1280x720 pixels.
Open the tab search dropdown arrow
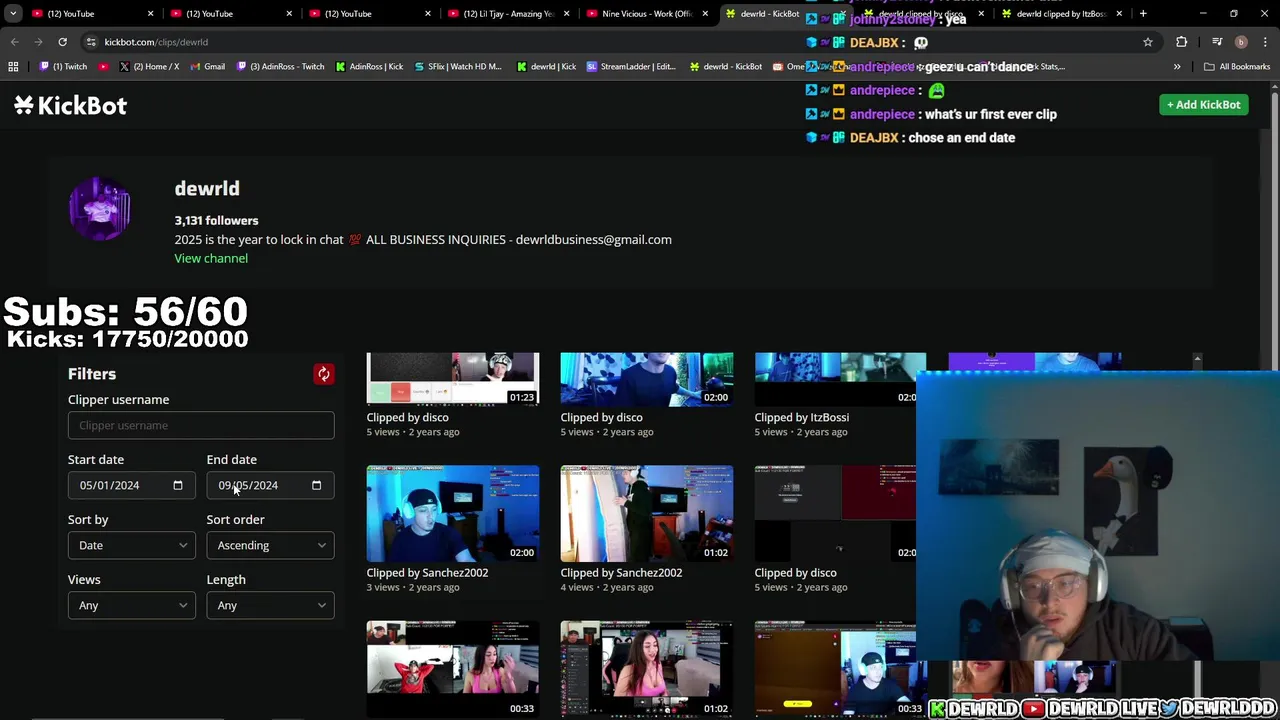click(x=13, y=13)
